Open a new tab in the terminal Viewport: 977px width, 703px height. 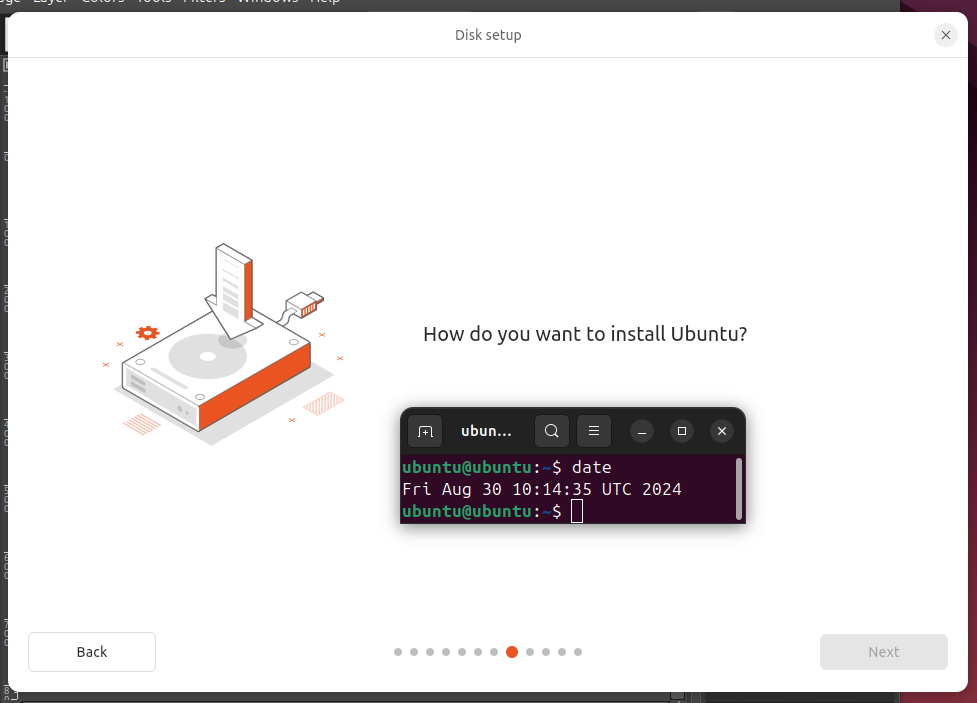(x=425, y=431)
